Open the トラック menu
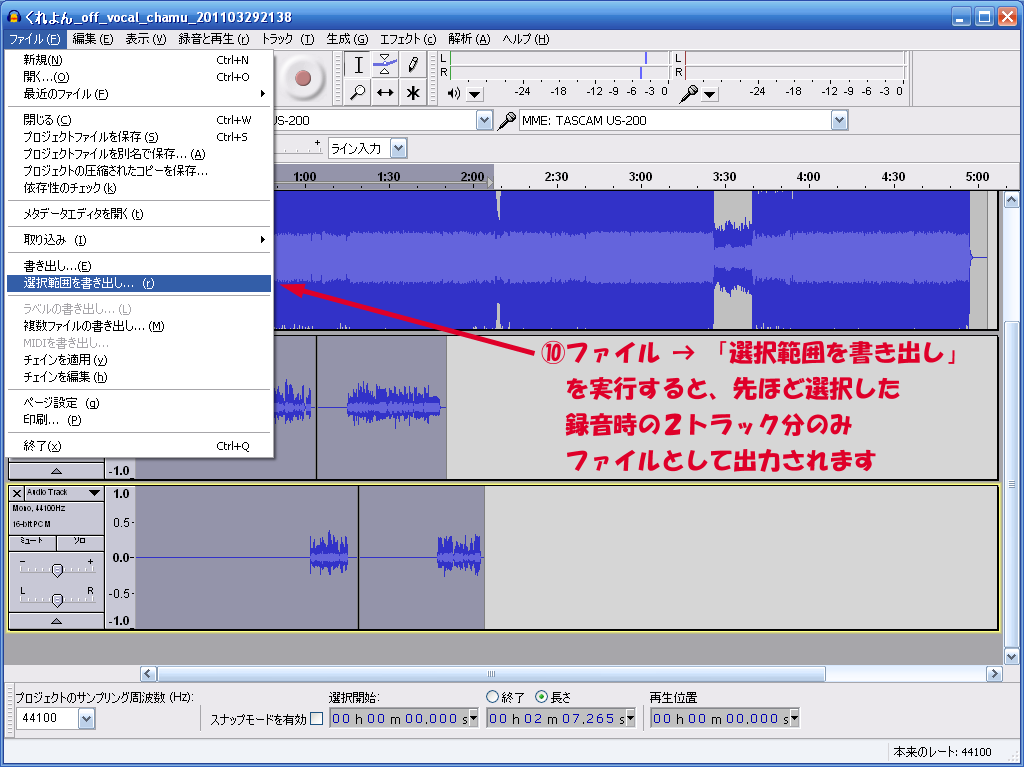Viewport: 1024px width, 767px height. (x=287, y=39)
